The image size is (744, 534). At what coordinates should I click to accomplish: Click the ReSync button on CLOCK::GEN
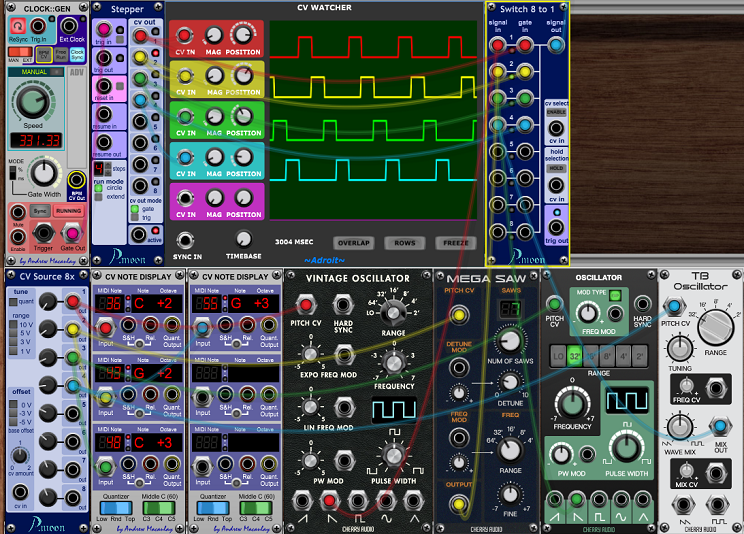coord(18,26)
